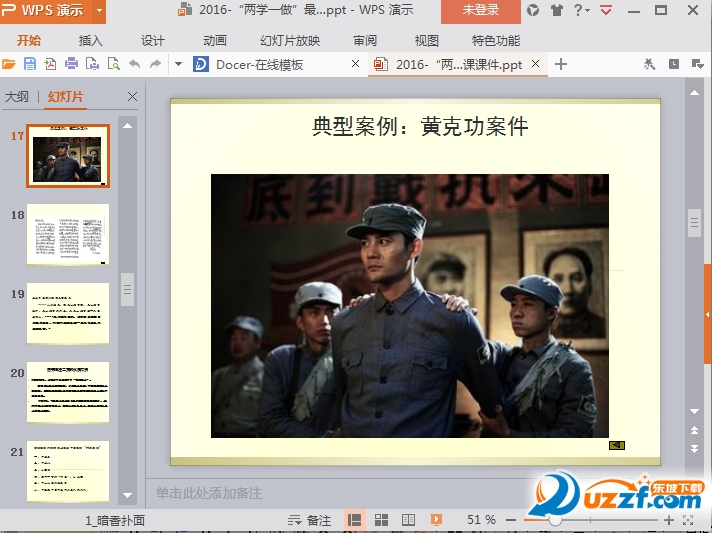Click the gesture icon on tab bar right
The image size is (712, 533).
click(x=650, y=64)
